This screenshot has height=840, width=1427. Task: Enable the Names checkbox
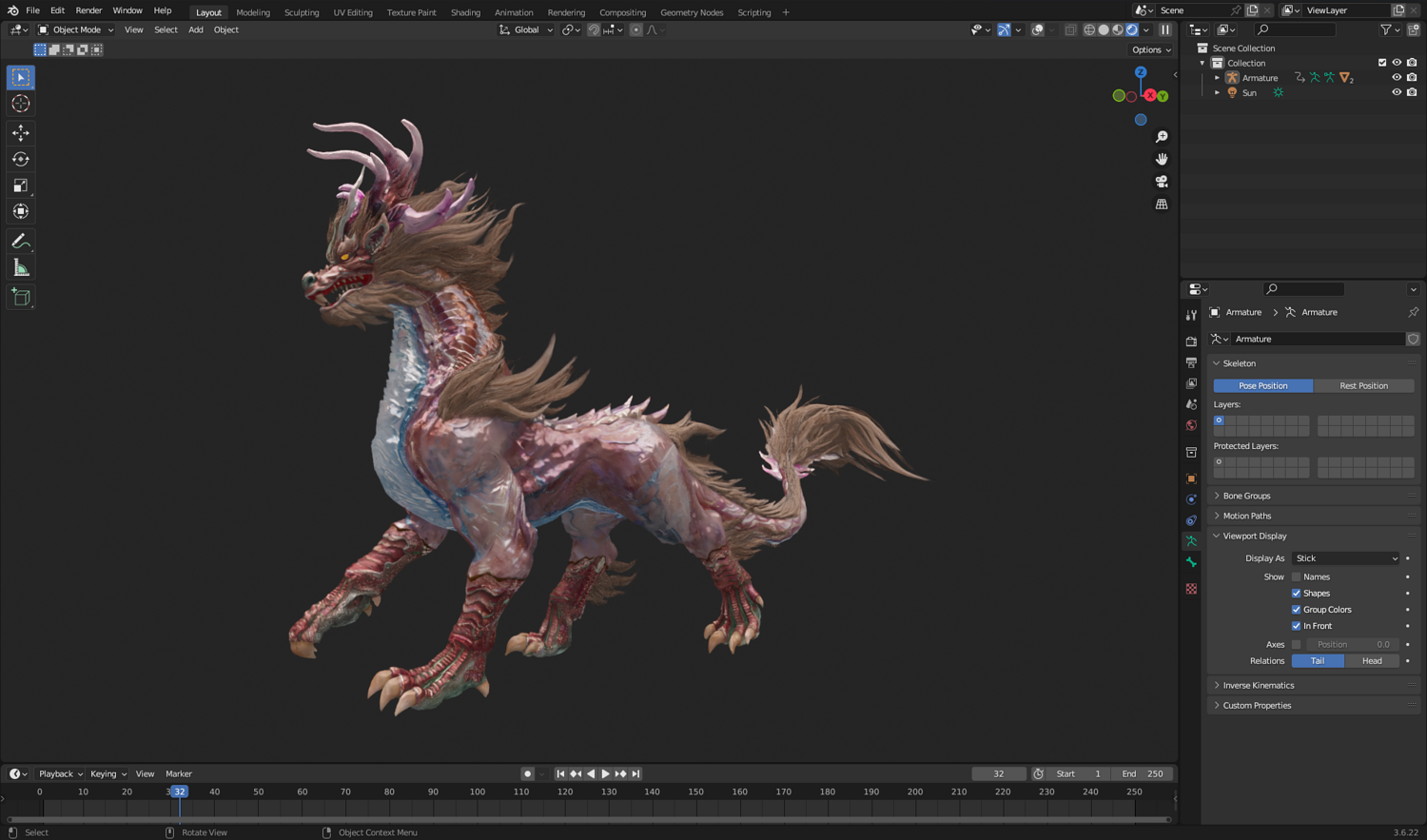point(1296,577)
